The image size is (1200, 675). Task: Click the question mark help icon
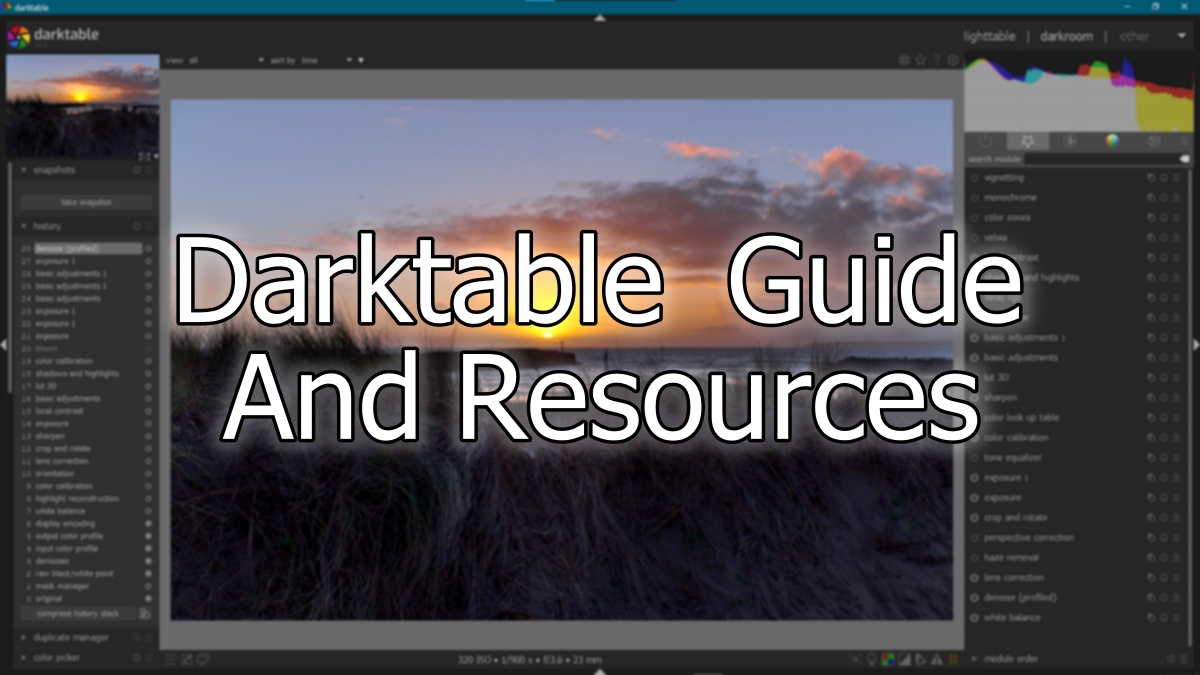(x=937, y=60)
